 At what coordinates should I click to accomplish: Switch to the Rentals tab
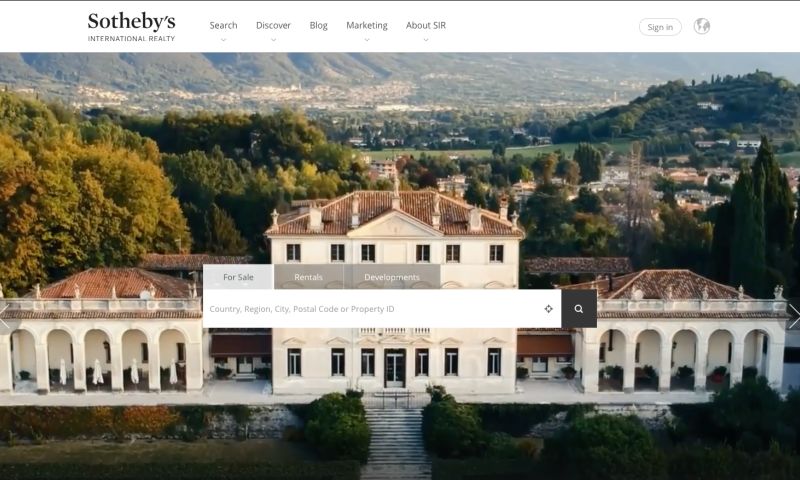[308, 277]
